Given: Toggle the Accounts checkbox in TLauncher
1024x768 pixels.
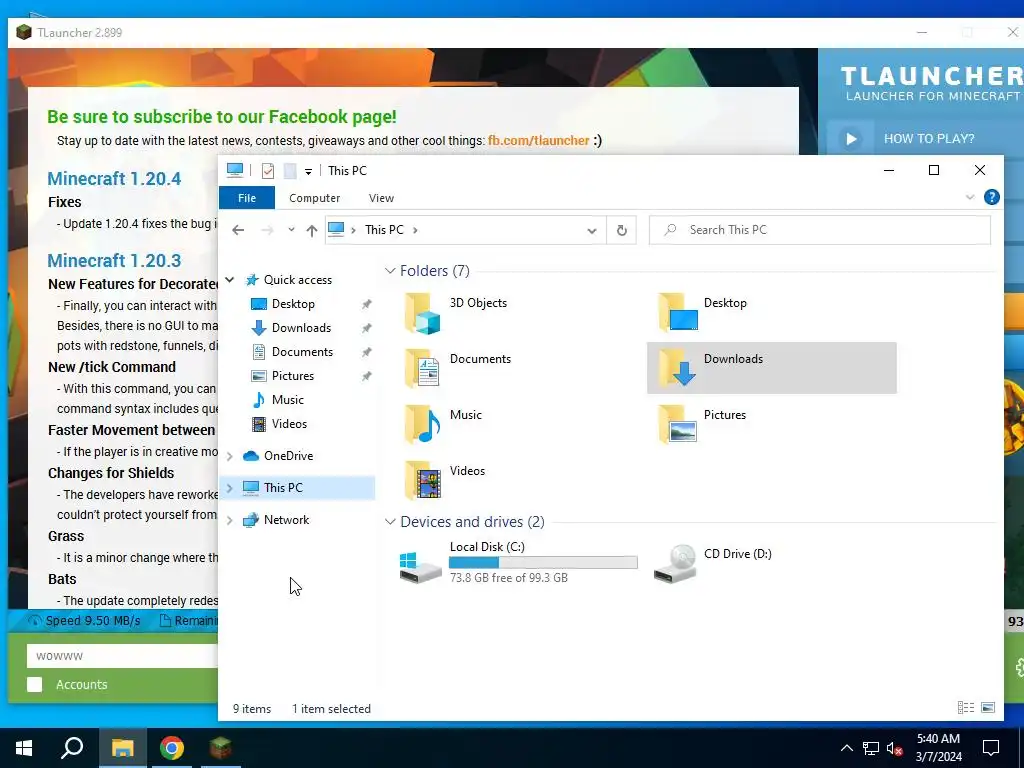Looking at the screenshot, I should [x=35, y=684].
